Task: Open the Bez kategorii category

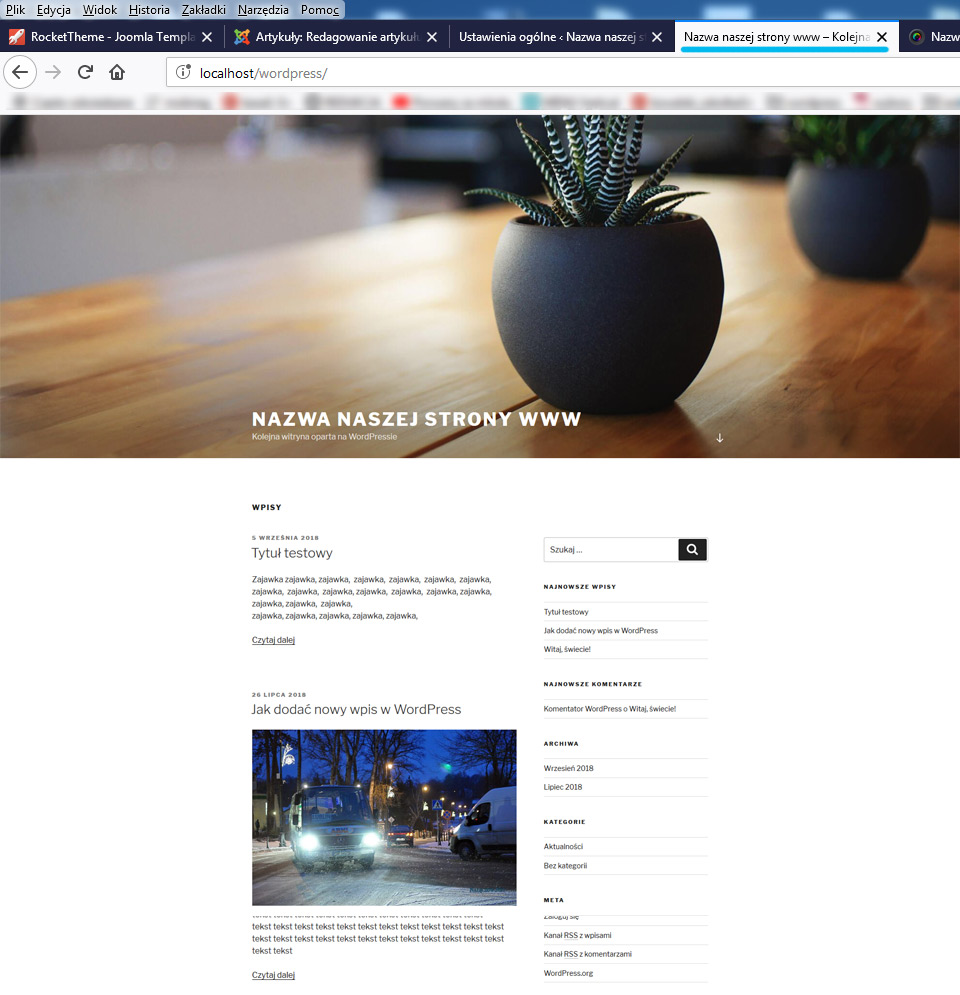Action: click(565, 866)
